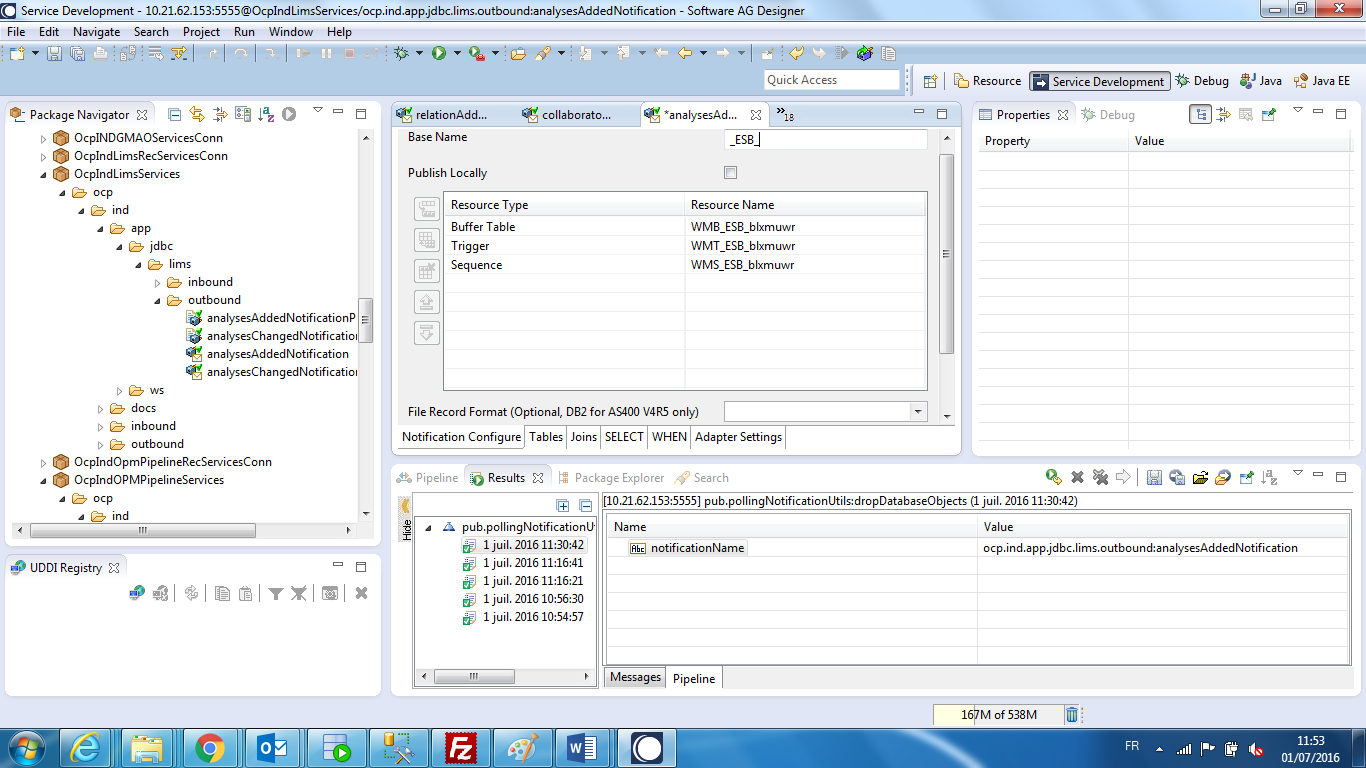Click Expand All icon in Results tree

(563, 506)
